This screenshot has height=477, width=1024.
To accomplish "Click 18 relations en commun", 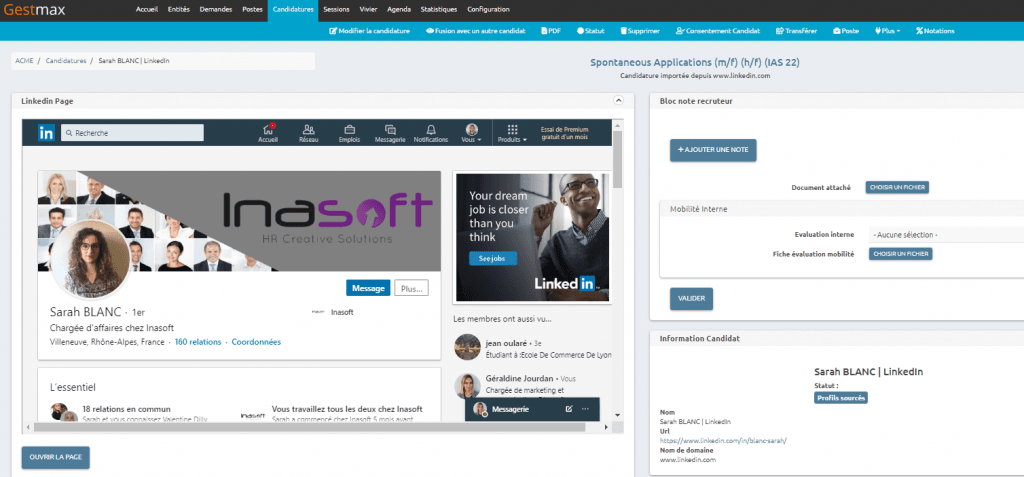I will 126,409.
